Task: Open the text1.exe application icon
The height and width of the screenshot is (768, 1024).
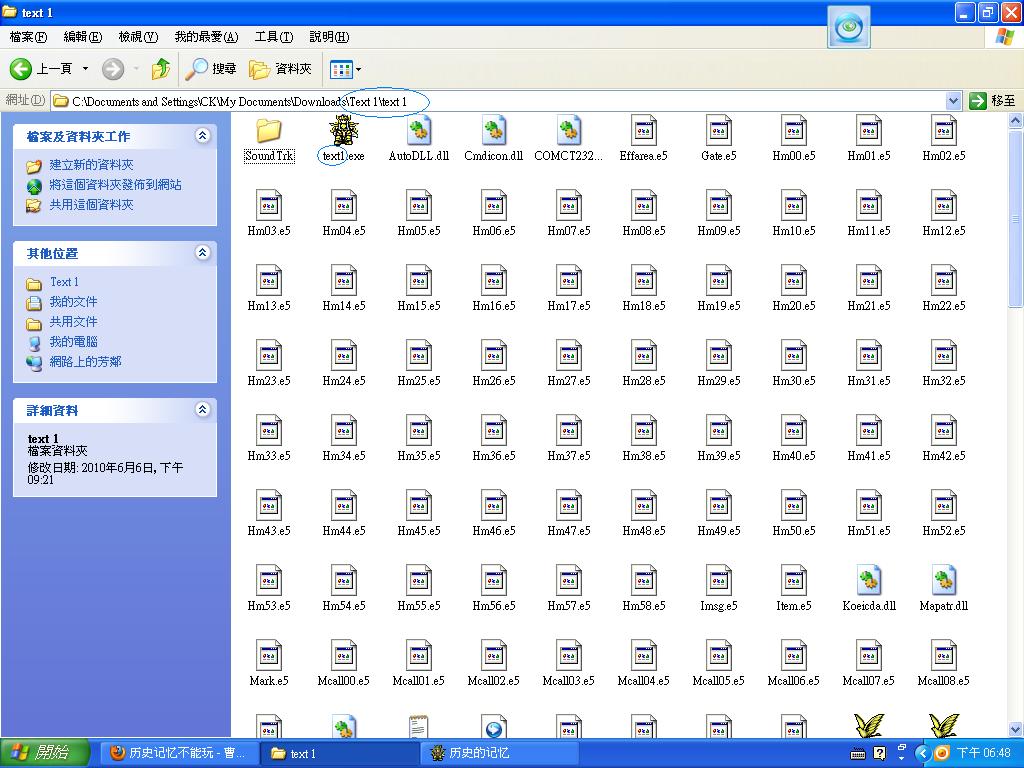Action: pos(344,131)
